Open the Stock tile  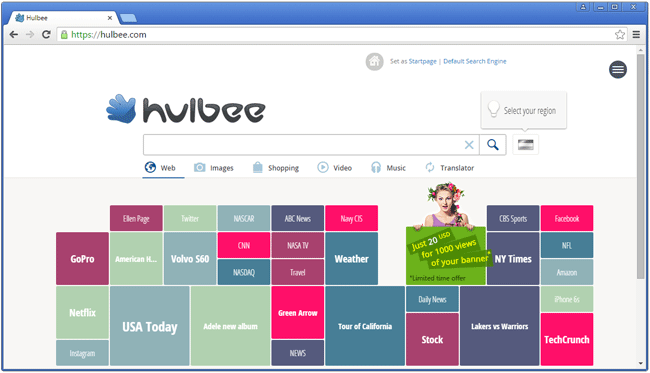[432, 339]
